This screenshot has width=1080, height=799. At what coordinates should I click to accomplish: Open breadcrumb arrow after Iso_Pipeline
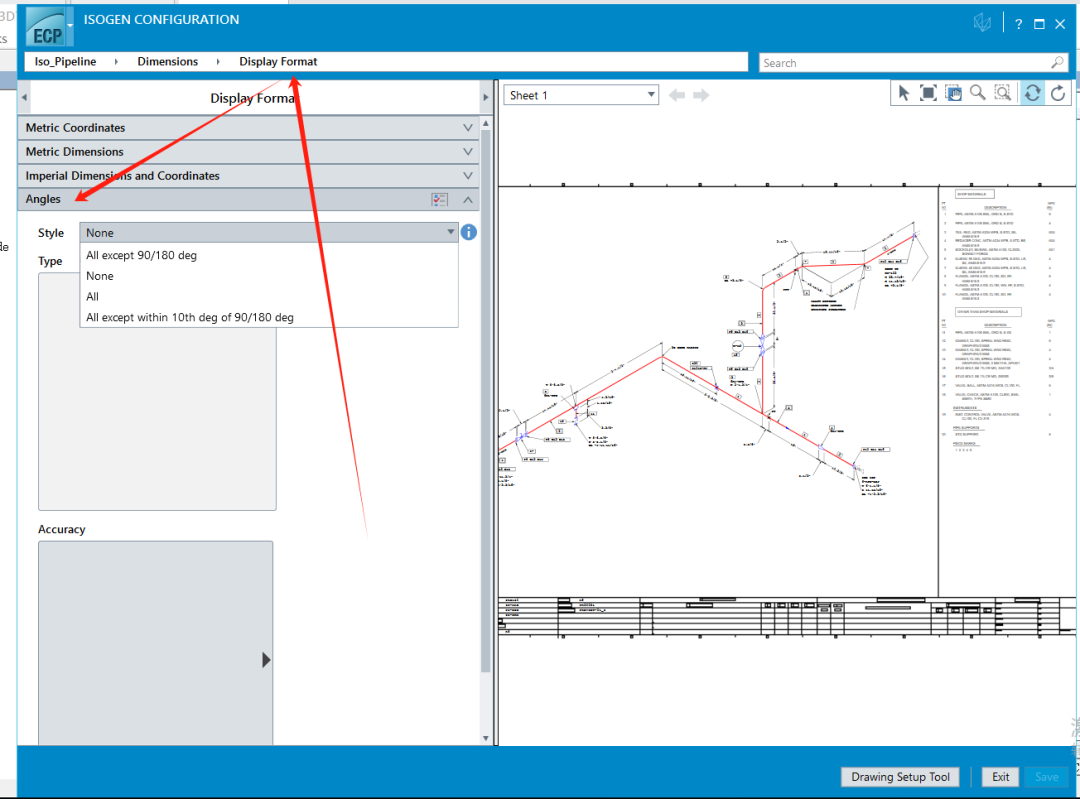pos(116,61)
